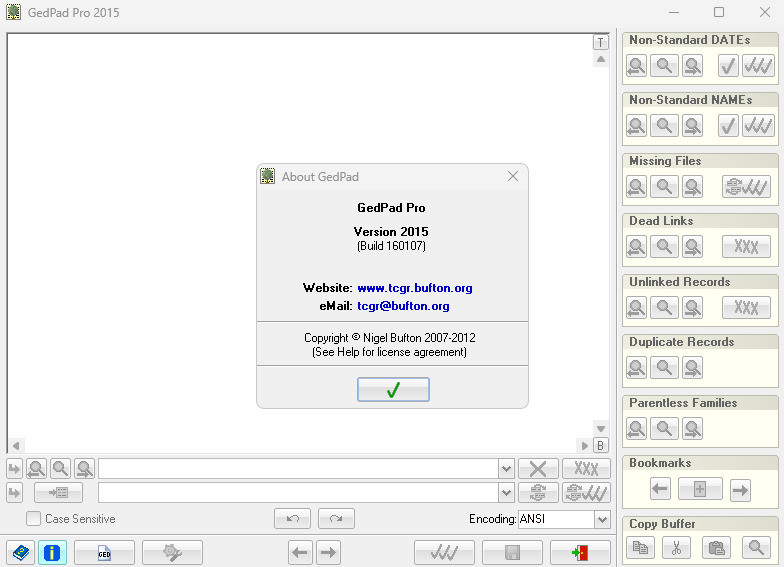
Task: Delete all Unlinked Records with the XXX button
Action: [746, 308]
